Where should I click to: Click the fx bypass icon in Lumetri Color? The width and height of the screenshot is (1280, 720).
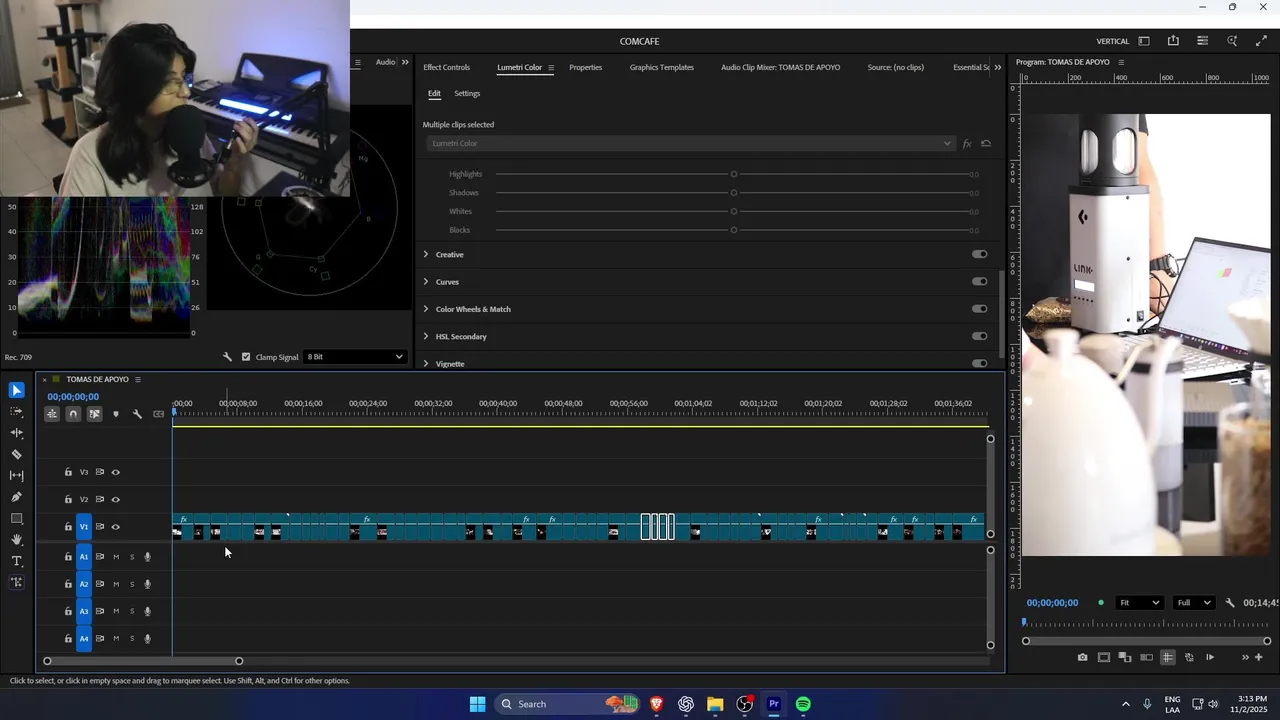967,144
